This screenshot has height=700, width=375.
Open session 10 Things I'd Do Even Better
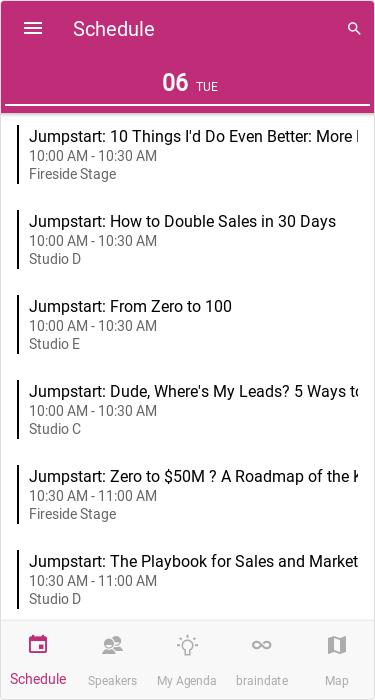coord(188,154)
